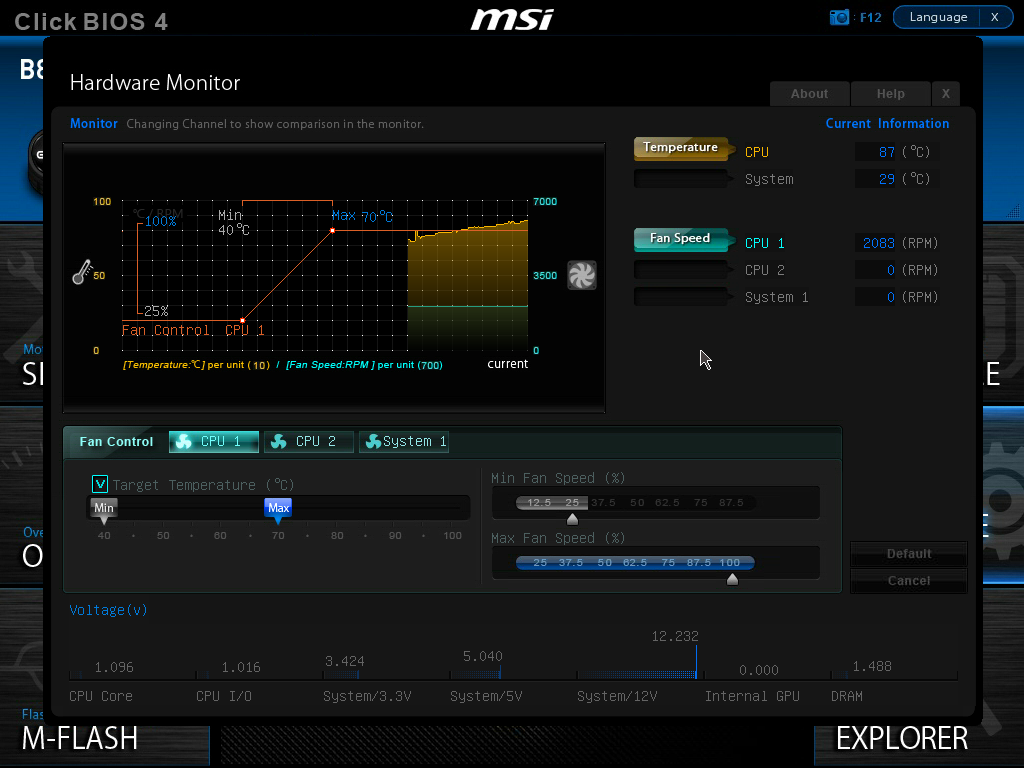Toggle the Target Temperature checkbox

click(x=100, y=484)
